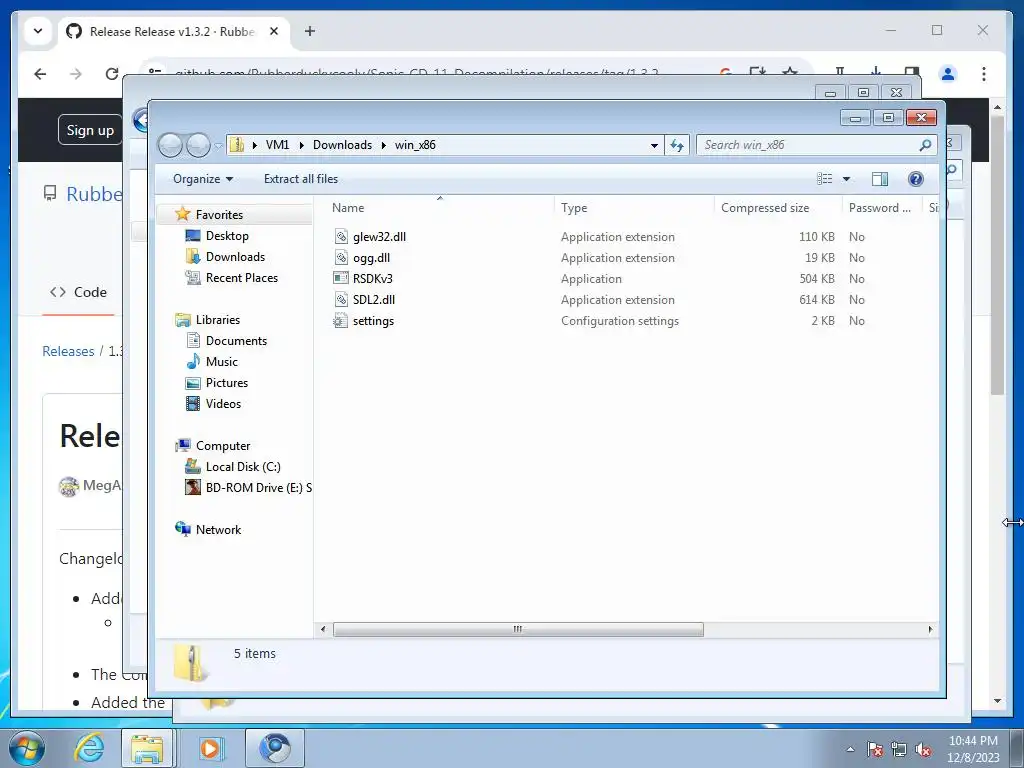Click the horizontal scrollbar thumb in file list
Image resolution: width=1024 pixels, height=768 pixels.
(x=518, y=630)
